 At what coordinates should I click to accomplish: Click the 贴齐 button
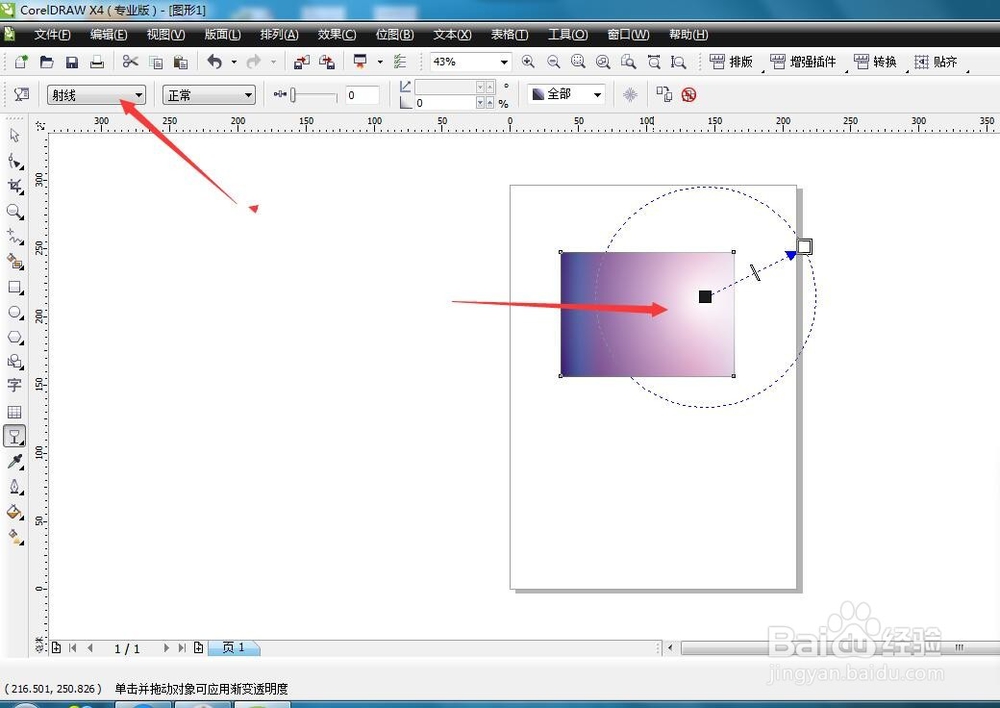936,62
